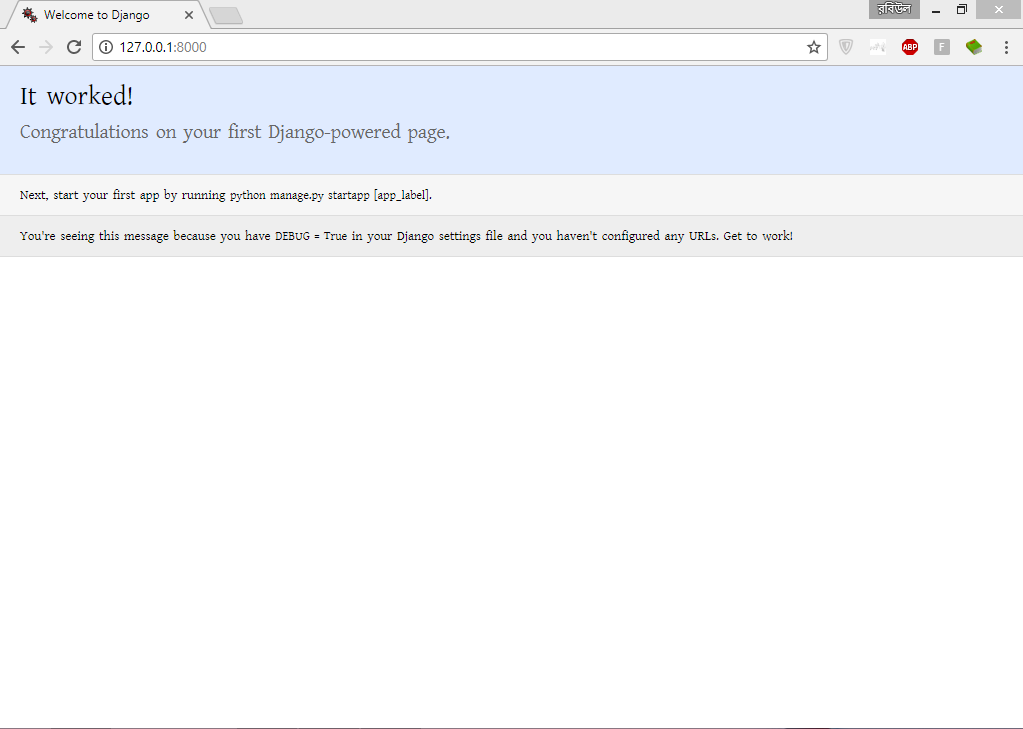Select the Welcome to Django tab
The image size is (1023, 729).
97,15
